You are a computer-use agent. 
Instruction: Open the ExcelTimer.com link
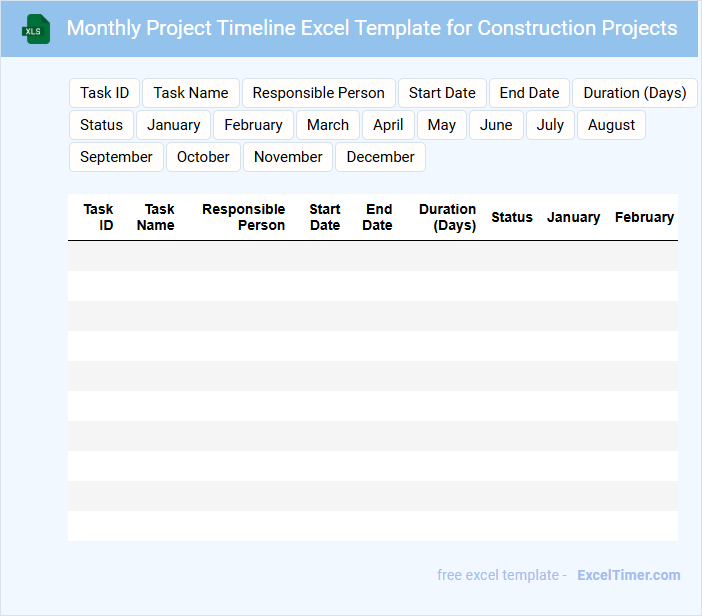click(628, 575)
